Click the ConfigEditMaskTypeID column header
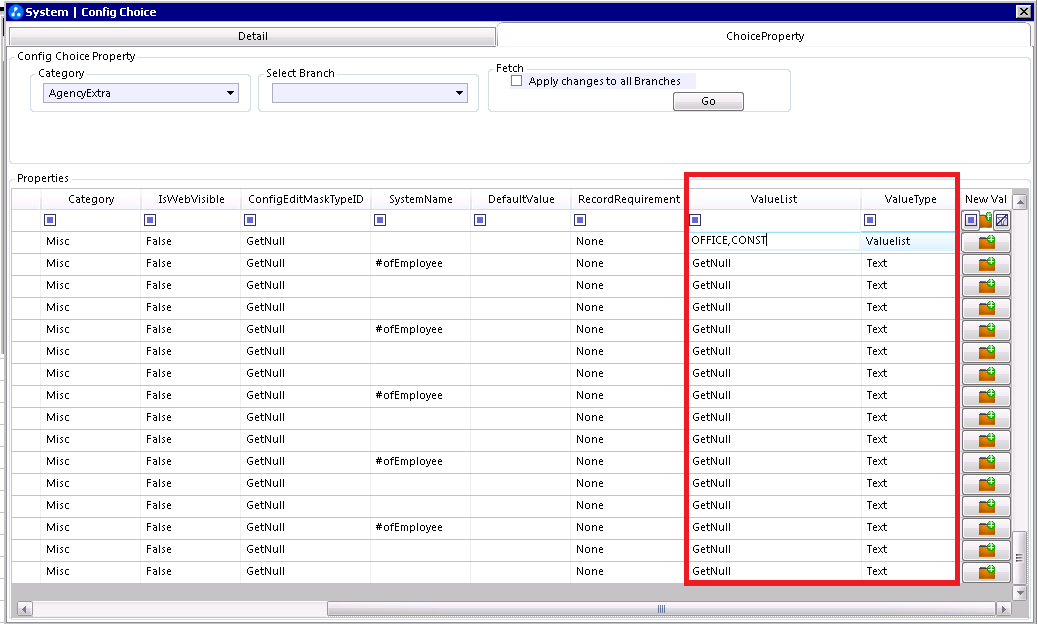The image size is (1037, 624). pyautogui.click(x=306, y=199)
